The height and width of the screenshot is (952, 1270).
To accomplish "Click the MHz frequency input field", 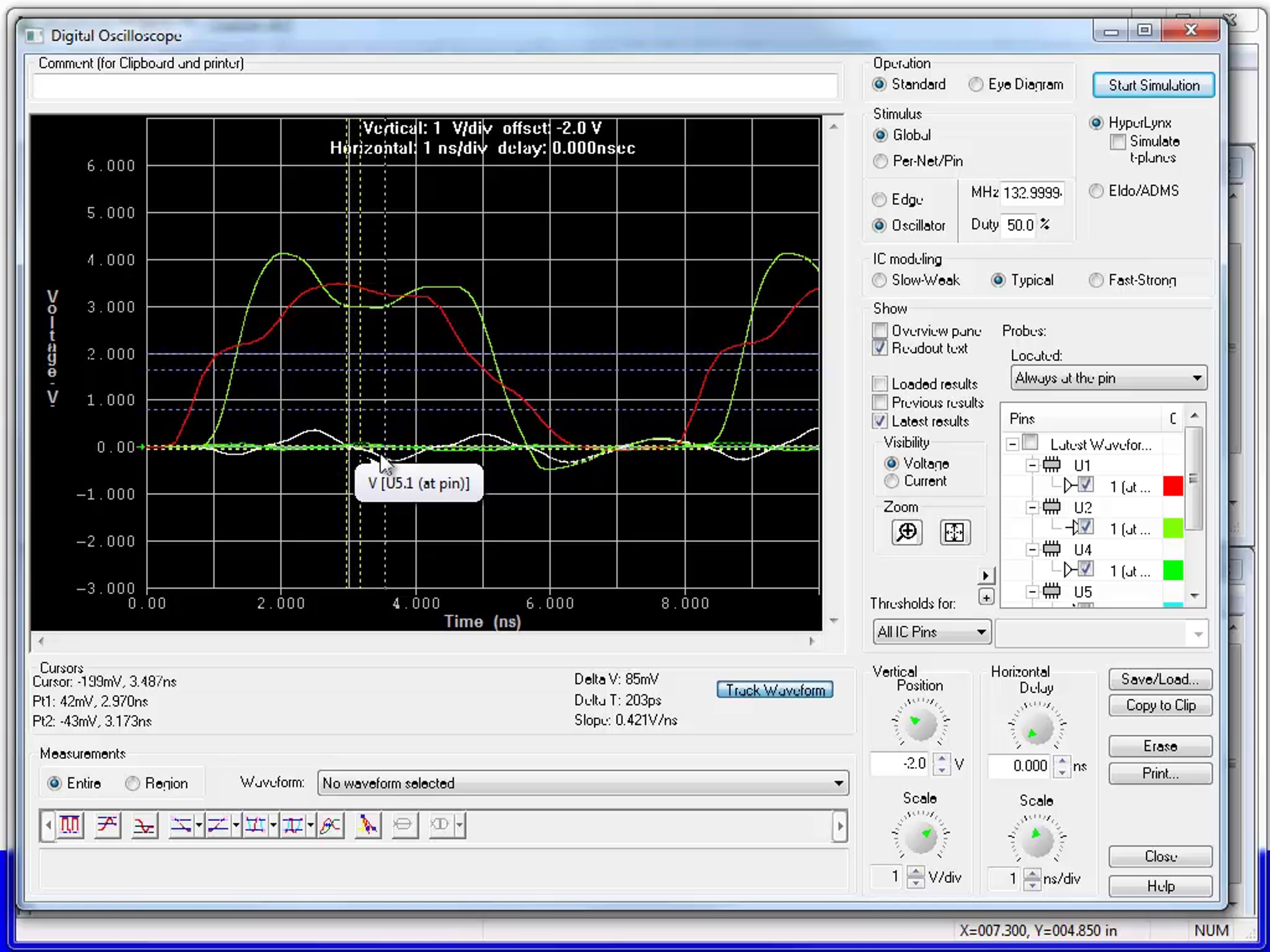I will 1032,193.
